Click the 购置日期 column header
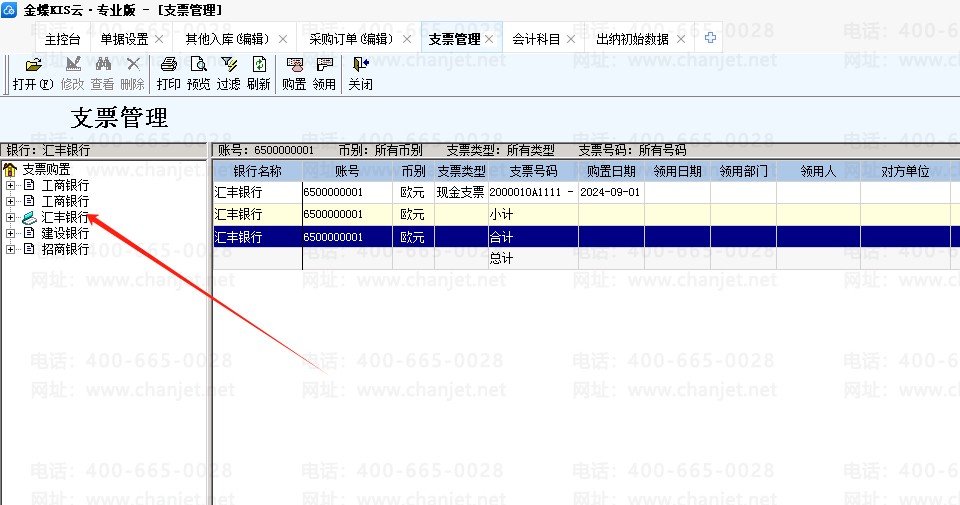 coord(610,171)
